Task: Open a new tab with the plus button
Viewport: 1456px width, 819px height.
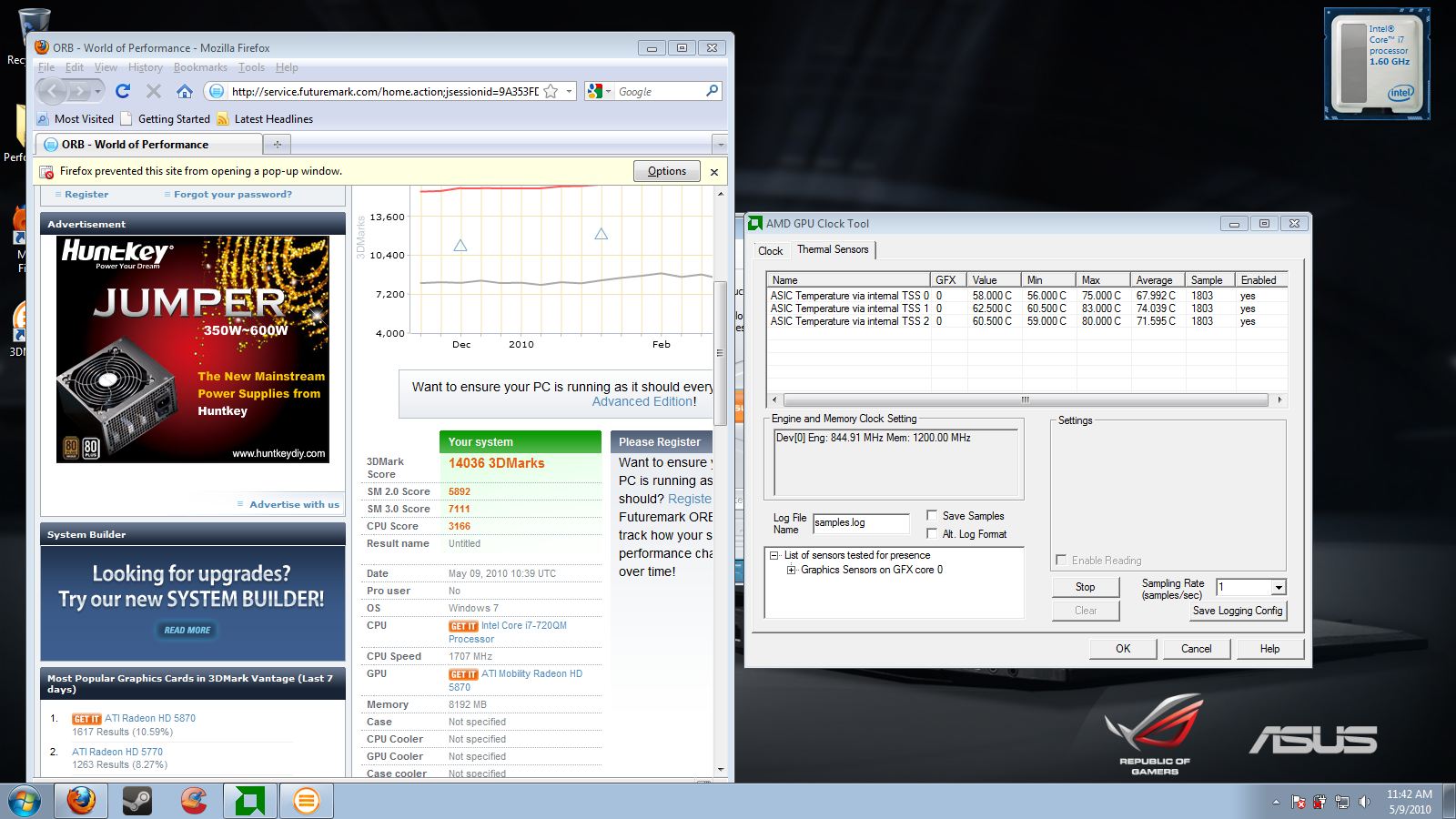Action: pos(278,144)
